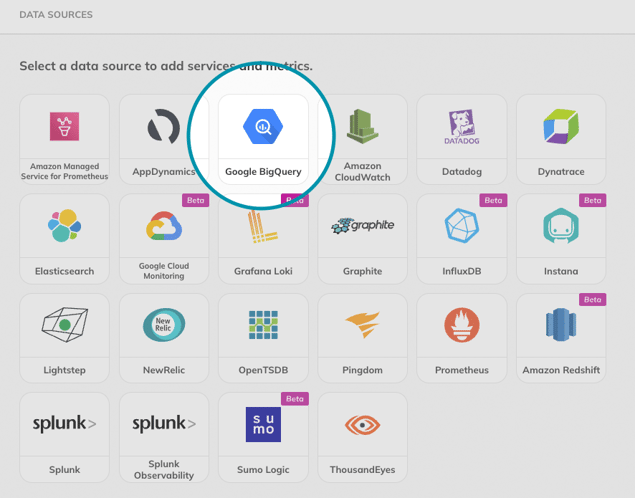The height and width of the screenshot is (498, 635).
Task: Open the Amazon Redshift blue icon
Action: coord(561,325)
